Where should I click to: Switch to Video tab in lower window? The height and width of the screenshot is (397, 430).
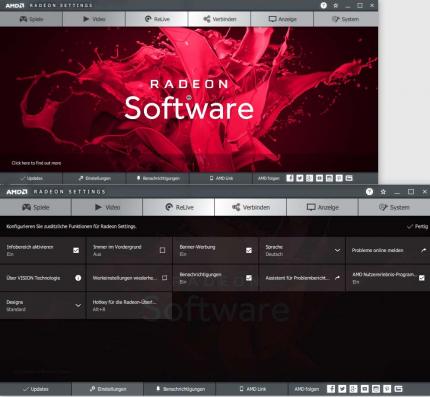107,207
